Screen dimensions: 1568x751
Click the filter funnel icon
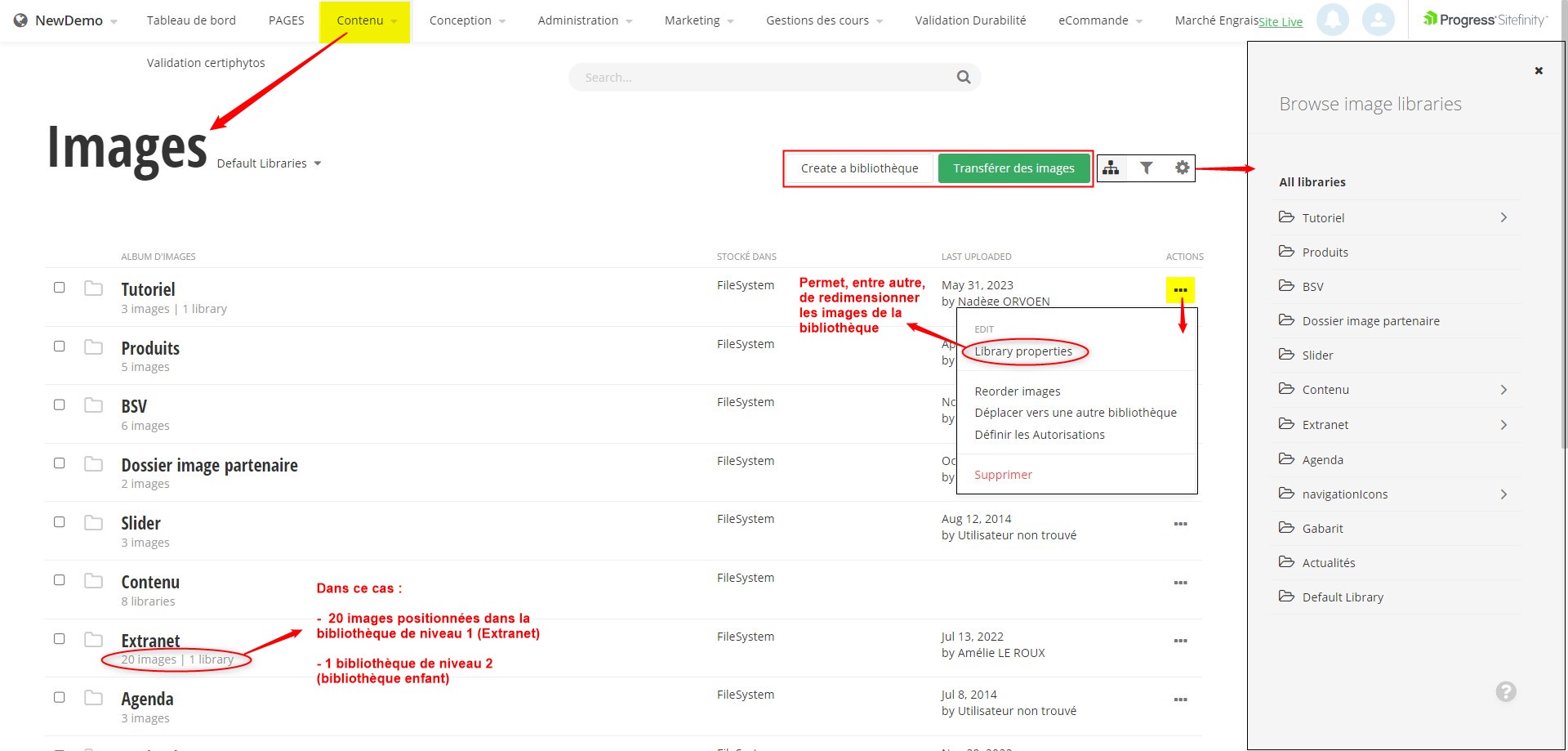(x=1147, y=168)
